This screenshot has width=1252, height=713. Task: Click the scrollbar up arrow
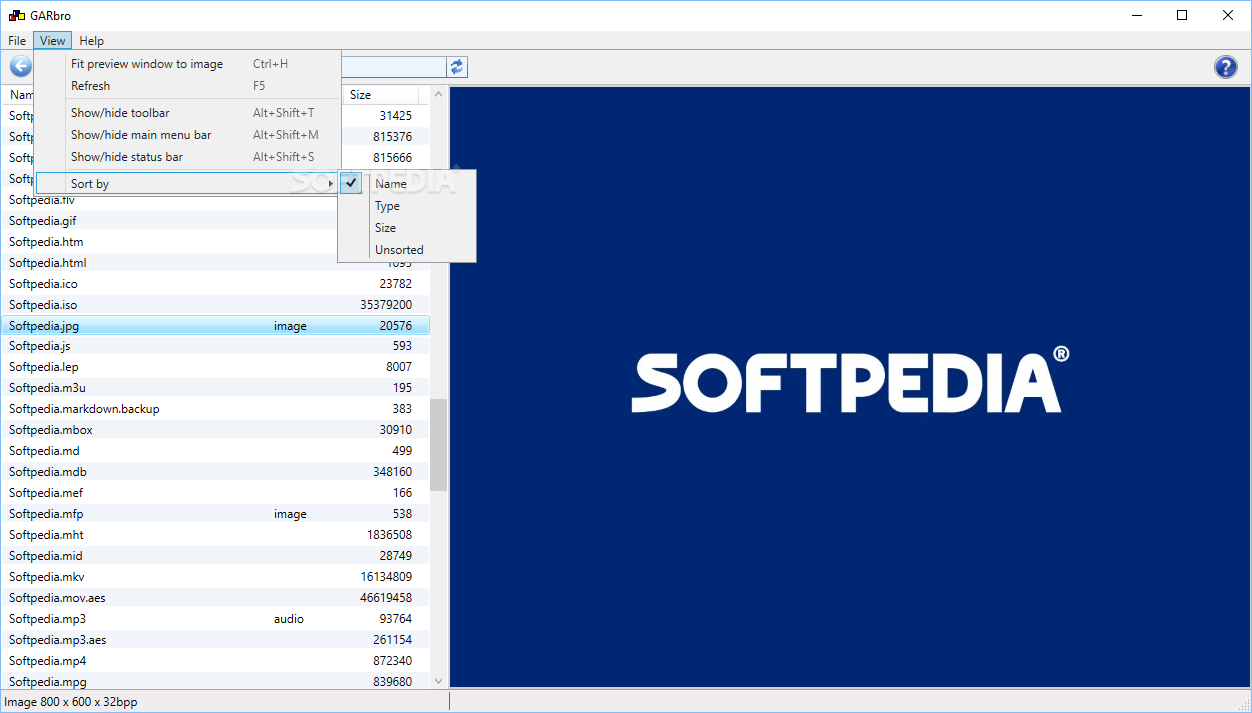438,95
